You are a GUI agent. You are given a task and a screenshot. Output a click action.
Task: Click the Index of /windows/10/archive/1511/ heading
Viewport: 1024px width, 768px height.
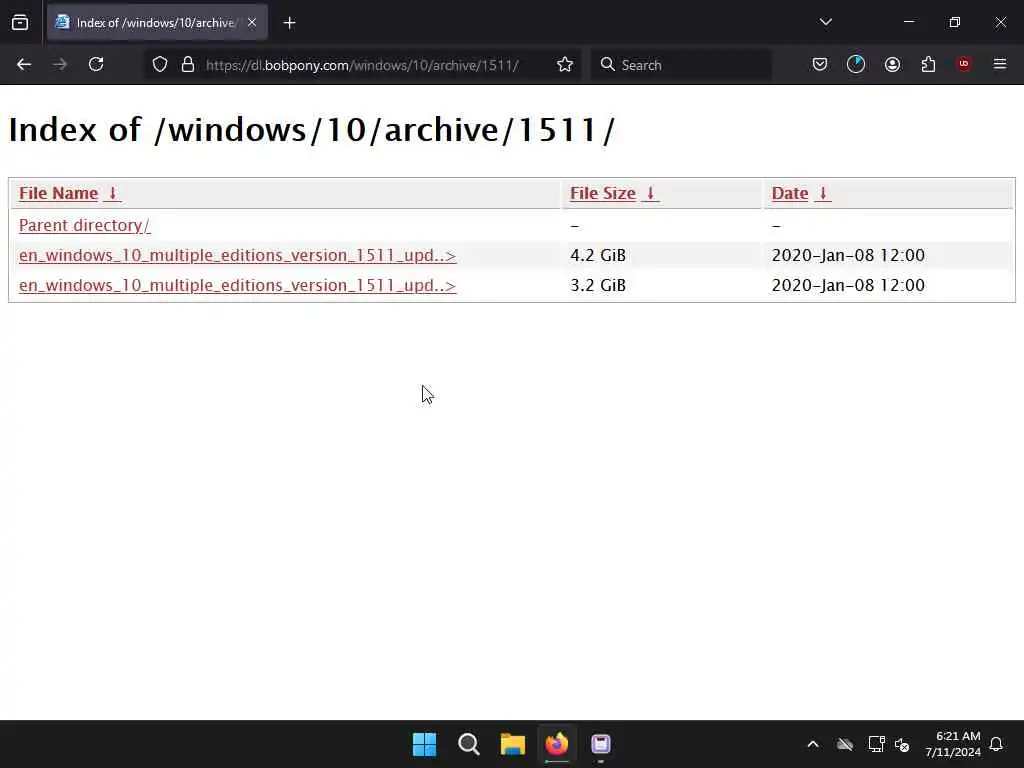pos(312,130)
